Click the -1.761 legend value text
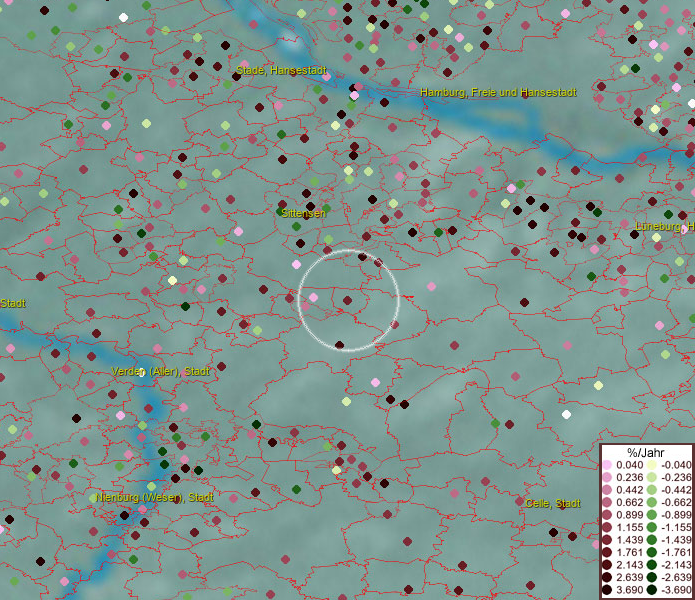 (676, 553)
